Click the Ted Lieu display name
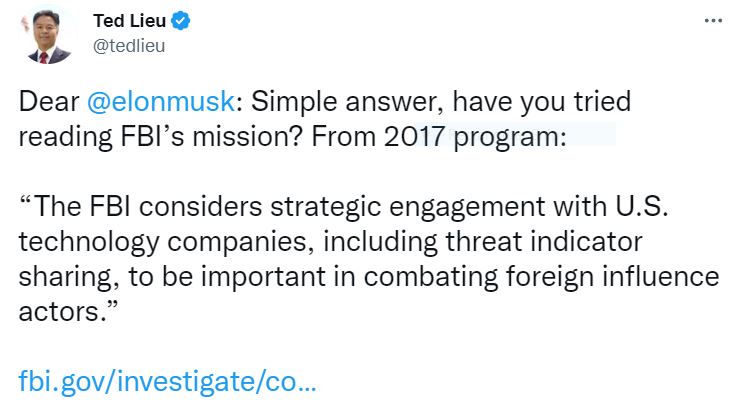The height and width of the screenshot is (410, 735). [x=128, y=20]
